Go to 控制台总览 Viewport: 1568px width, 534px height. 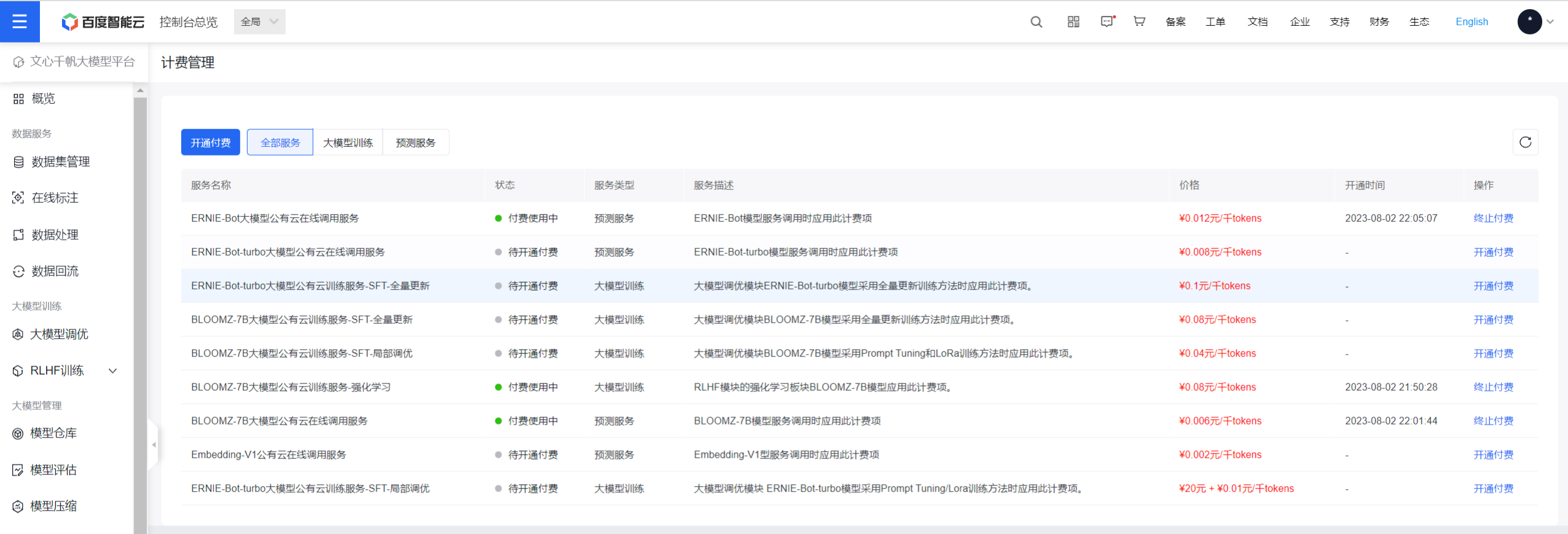point(189,22)
